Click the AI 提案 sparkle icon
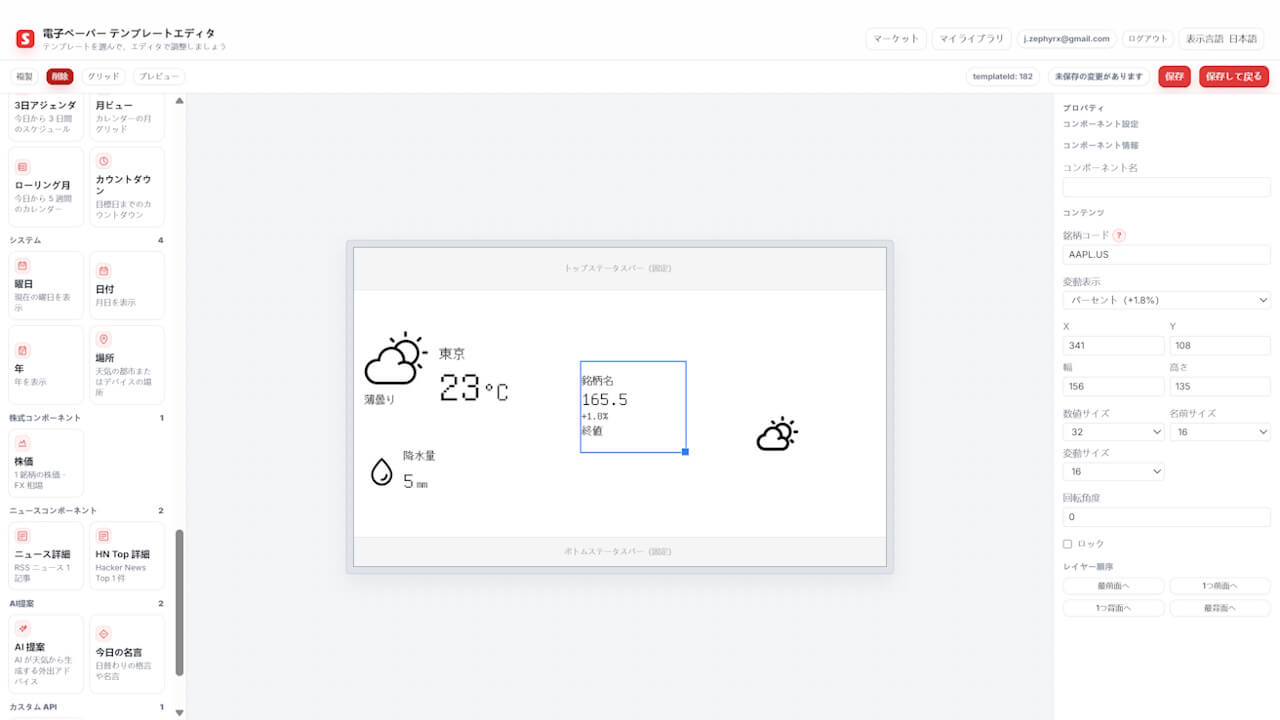 click(x=23, y=629)
